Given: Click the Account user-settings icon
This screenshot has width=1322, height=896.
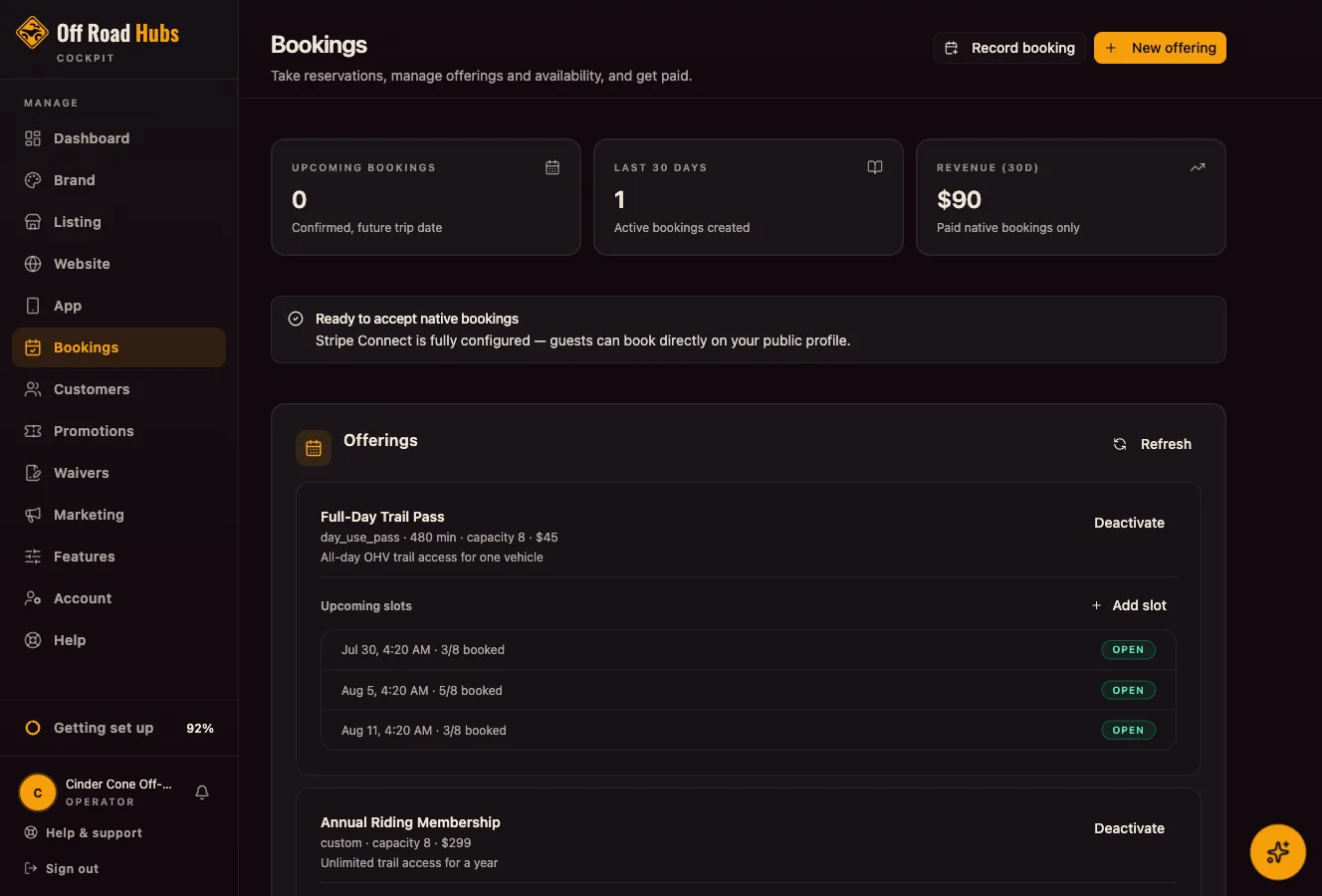Looking at the screenshot, I should coord(33,598).
